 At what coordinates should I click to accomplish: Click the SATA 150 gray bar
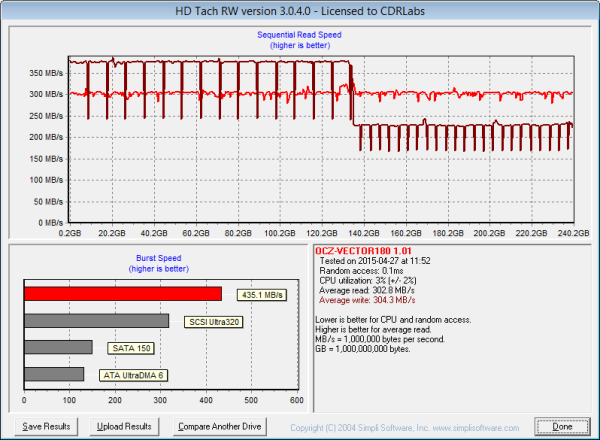pos(58,347)
